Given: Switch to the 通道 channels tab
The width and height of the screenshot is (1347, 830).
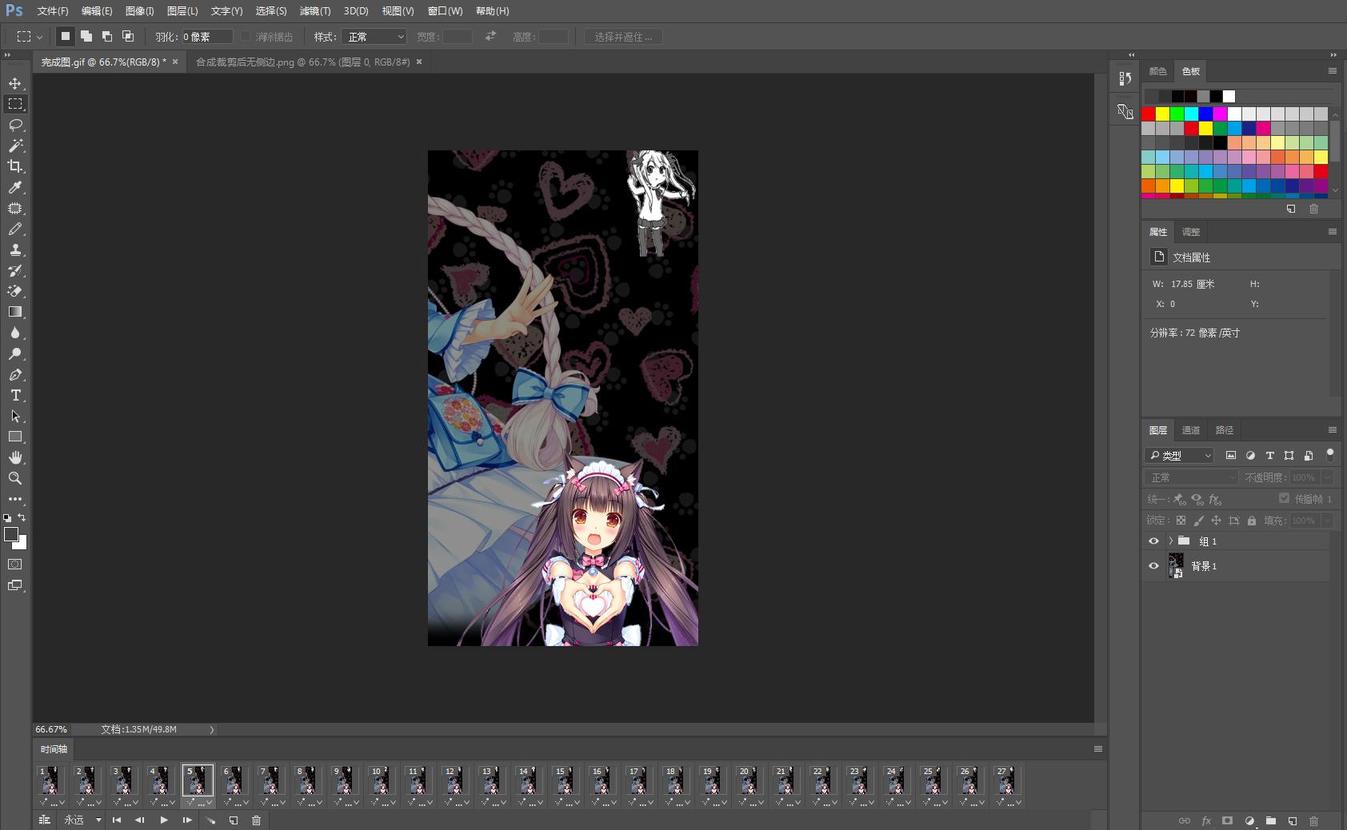Looking at the screenshot, I should (x=1190, y=430).
